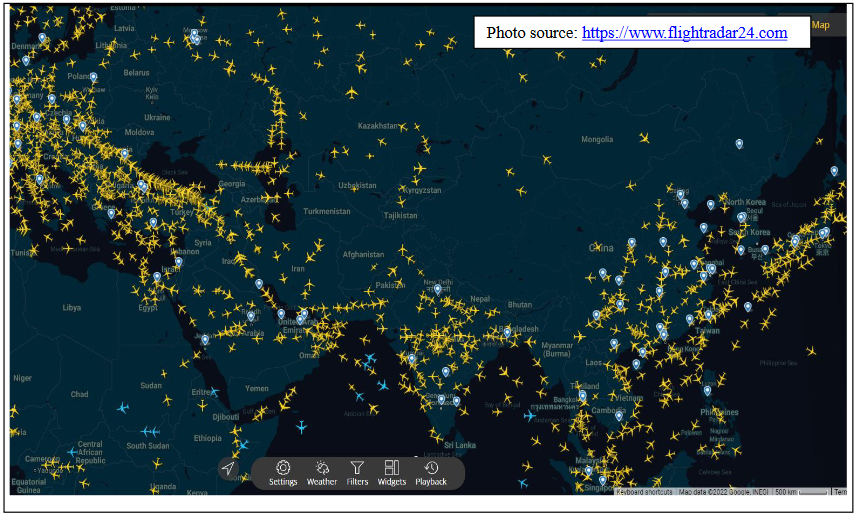Image resolution: width=860 pixels, height=528 pixels.
Task: Click the Sri Lanka label
Action: point(460,445)
